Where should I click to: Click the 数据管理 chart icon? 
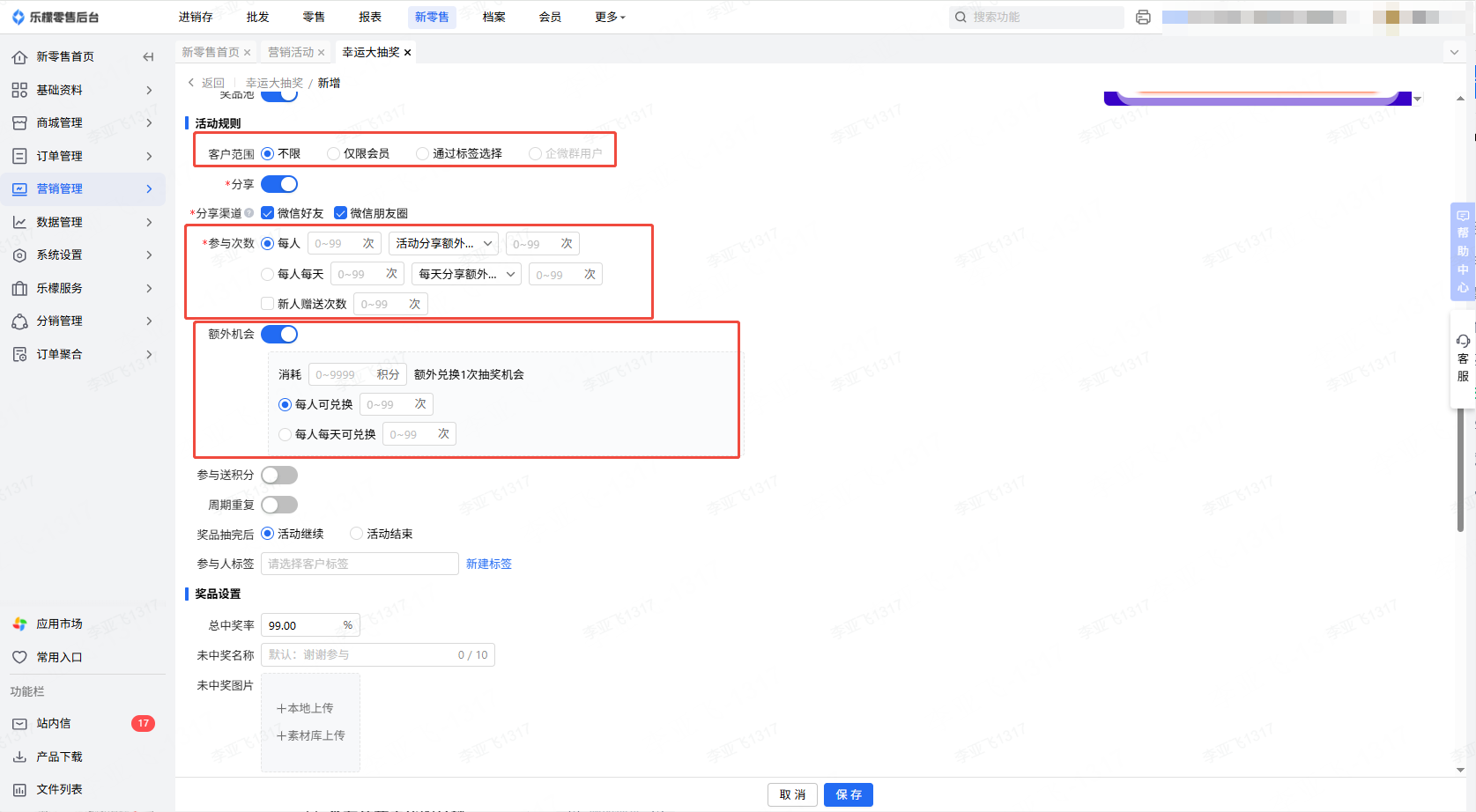click(19, 222)
